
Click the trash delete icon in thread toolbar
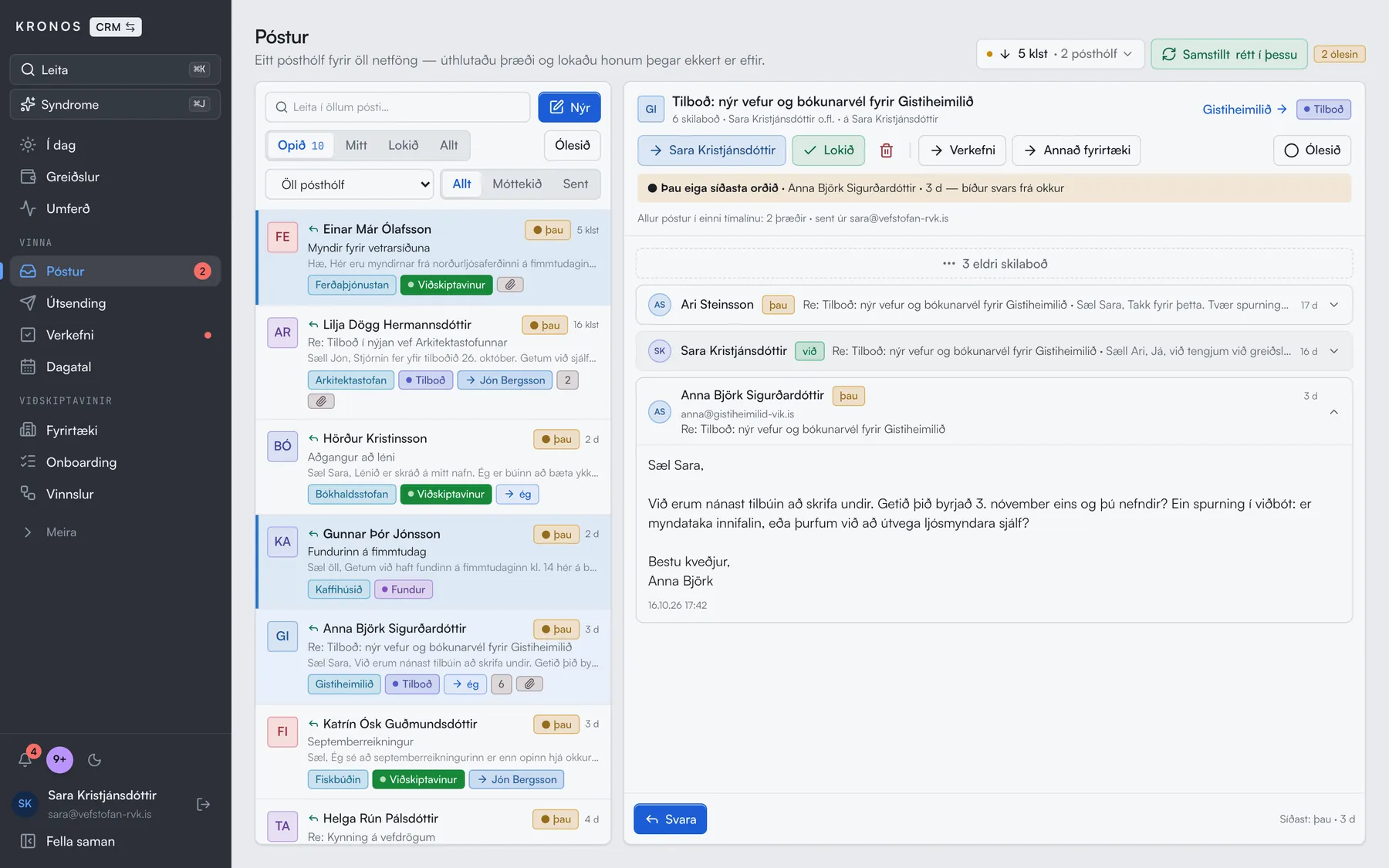click(x=886, y=150)
